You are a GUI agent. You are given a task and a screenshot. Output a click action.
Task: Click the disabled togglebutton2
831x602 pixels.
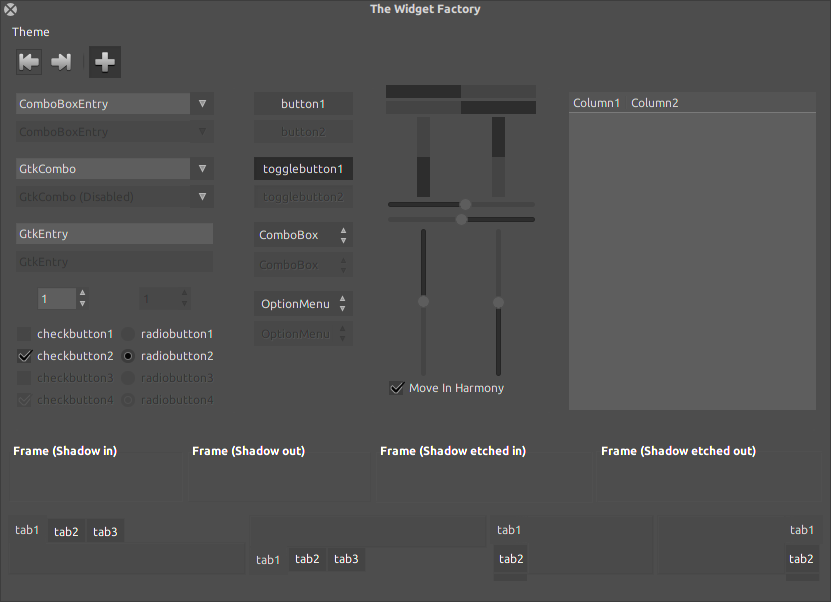[x=303, y=197]
